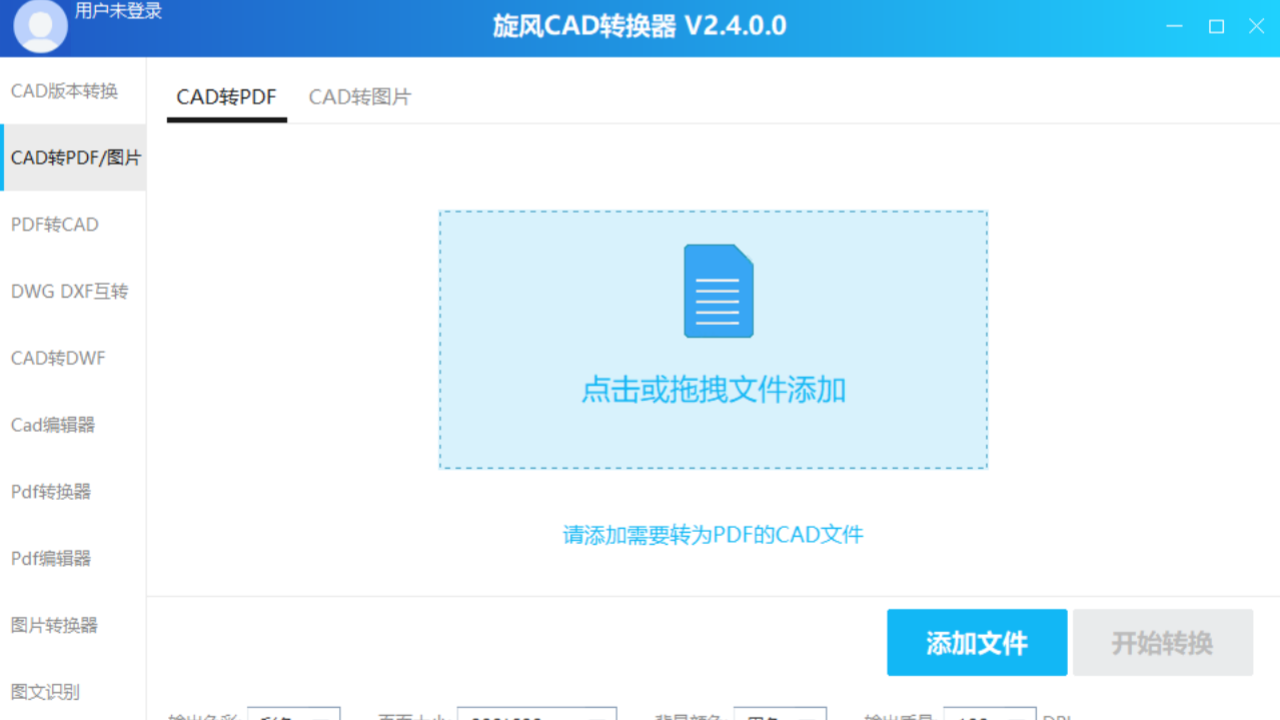Open DWG DXF互转 in the sidebar

coord(69,292)
